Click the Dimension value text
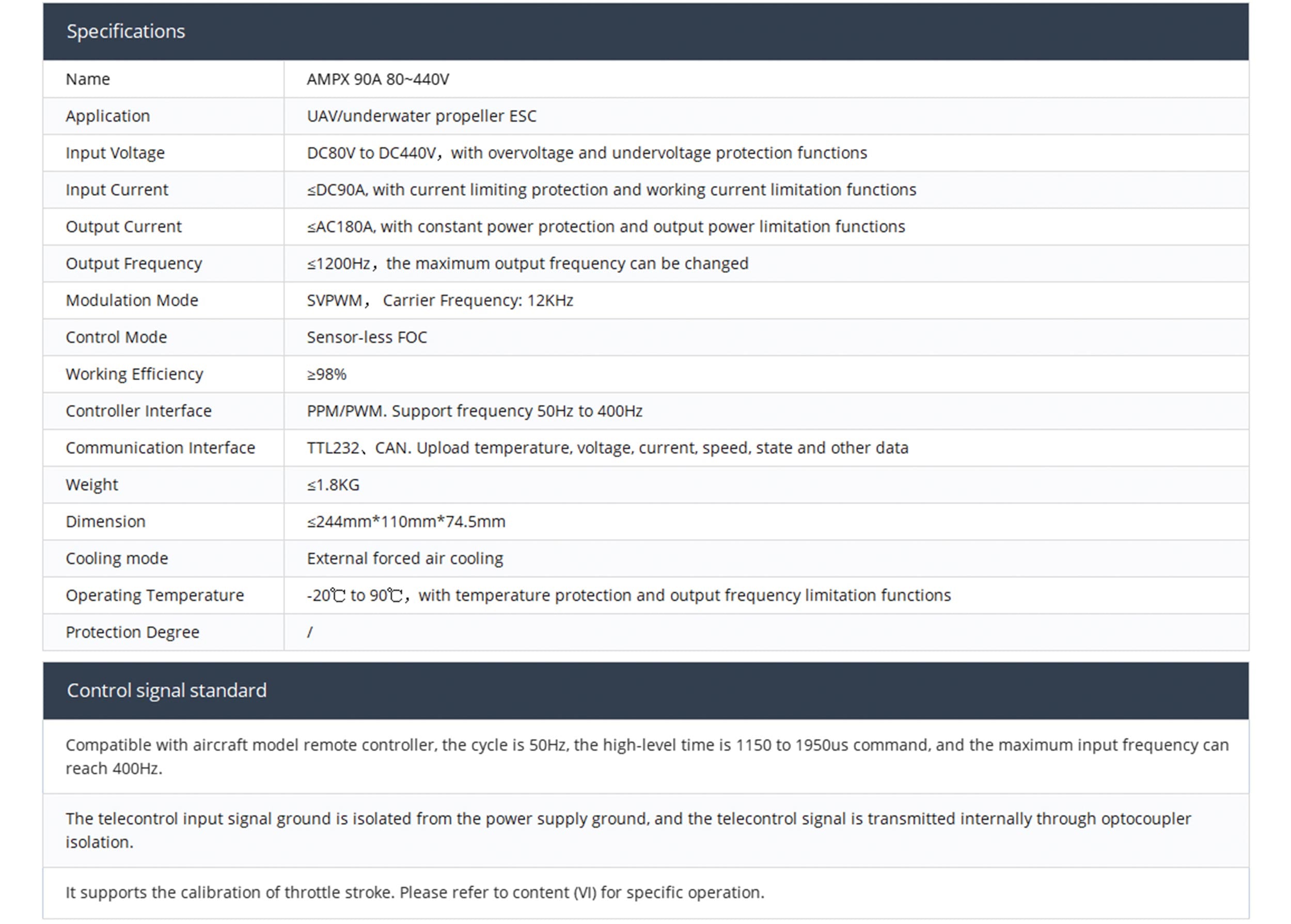Image resolution: width=1291 pixels, height=924 pixels. point(406,522)
